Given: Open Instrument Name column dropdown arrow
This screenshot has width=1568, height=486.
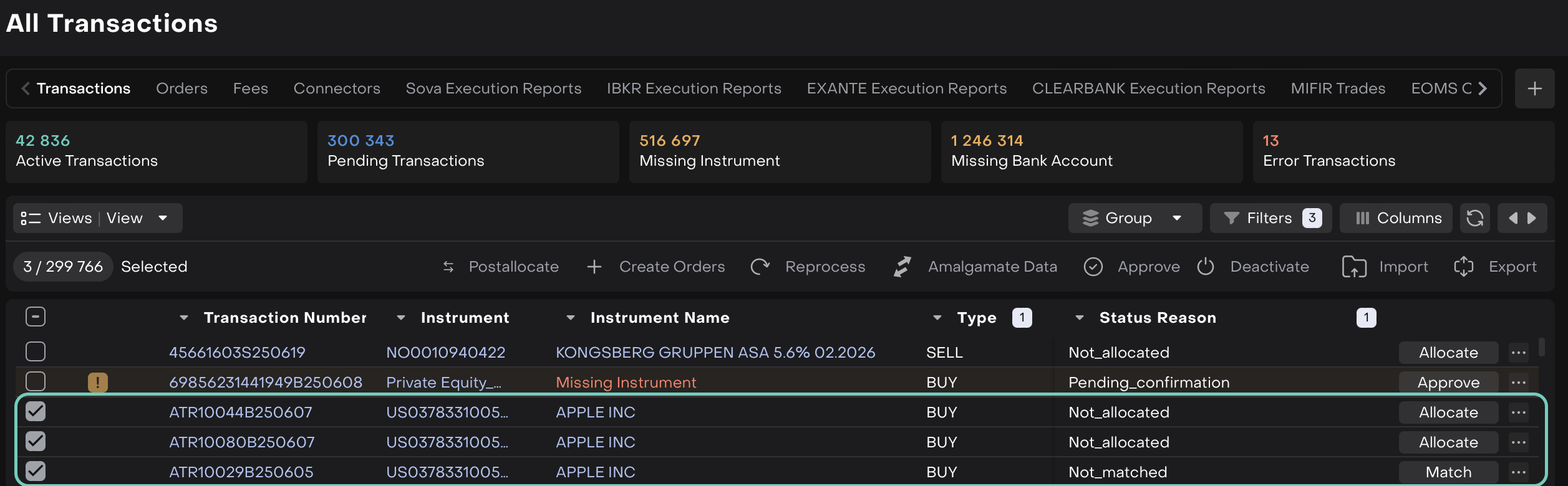Looking at the screenshot, I should click(x=570, y=318).
